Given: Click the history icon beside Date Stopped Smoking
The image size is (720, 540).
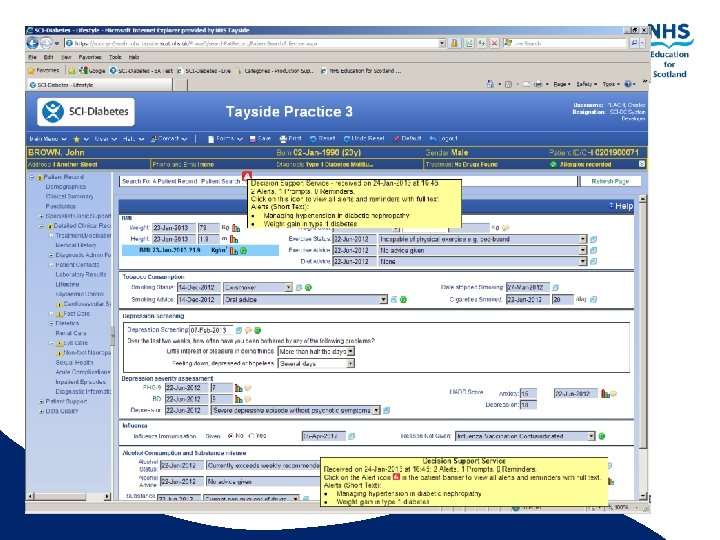Looking at the screenshot, I should [556, 287].
